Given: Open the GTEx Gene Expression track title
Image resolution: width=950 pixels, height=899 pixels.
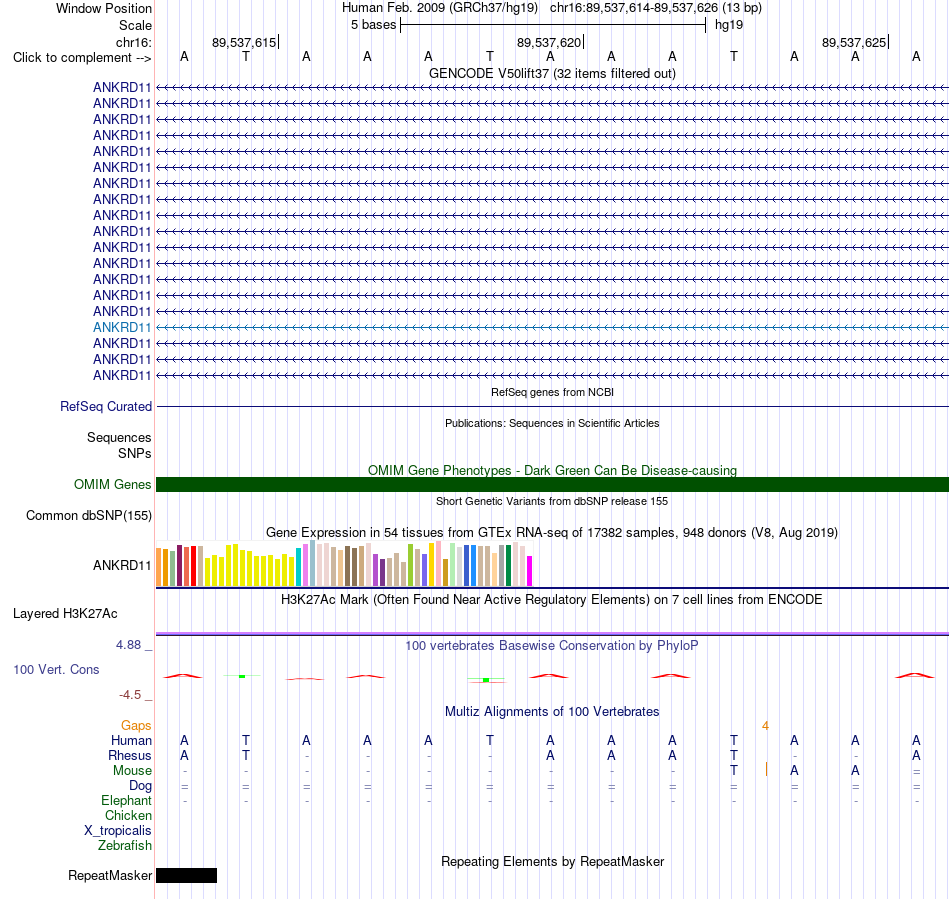Looking at the screenshot, I should click(x=552, y=532).
